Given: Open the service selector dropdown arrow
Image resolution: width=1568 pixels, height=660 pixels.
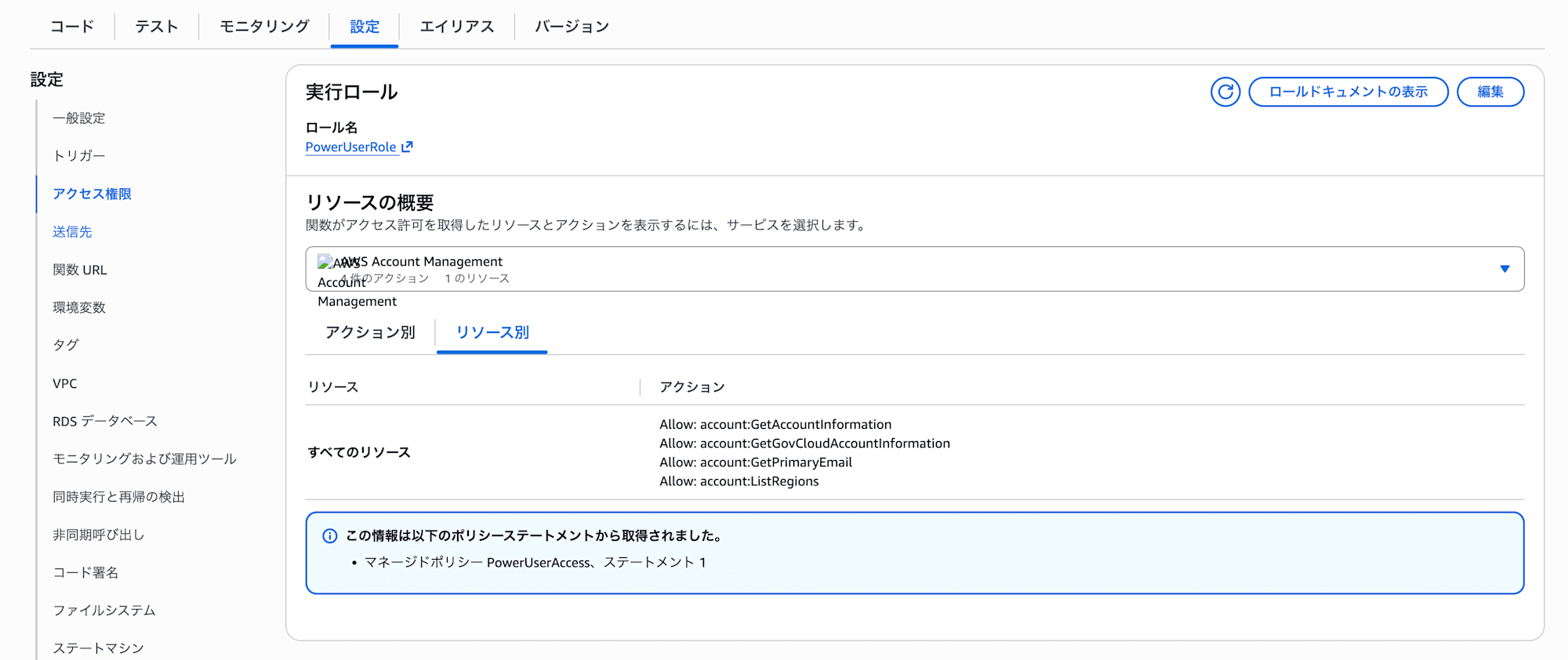Looking at the screenshot, I should click(1504, 269).
